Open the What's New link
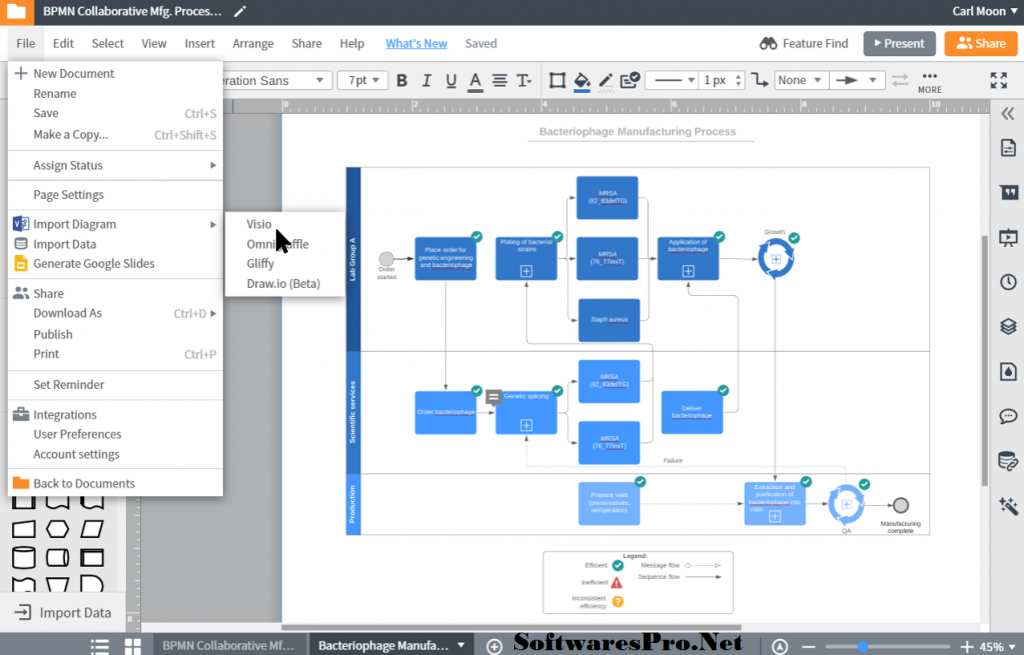Screen dimensions: 1024x655 coord(416,43)
